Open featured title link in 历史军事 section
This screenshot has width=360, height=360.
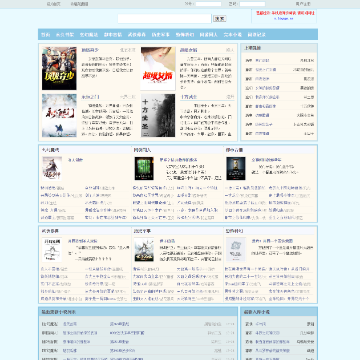167,241
